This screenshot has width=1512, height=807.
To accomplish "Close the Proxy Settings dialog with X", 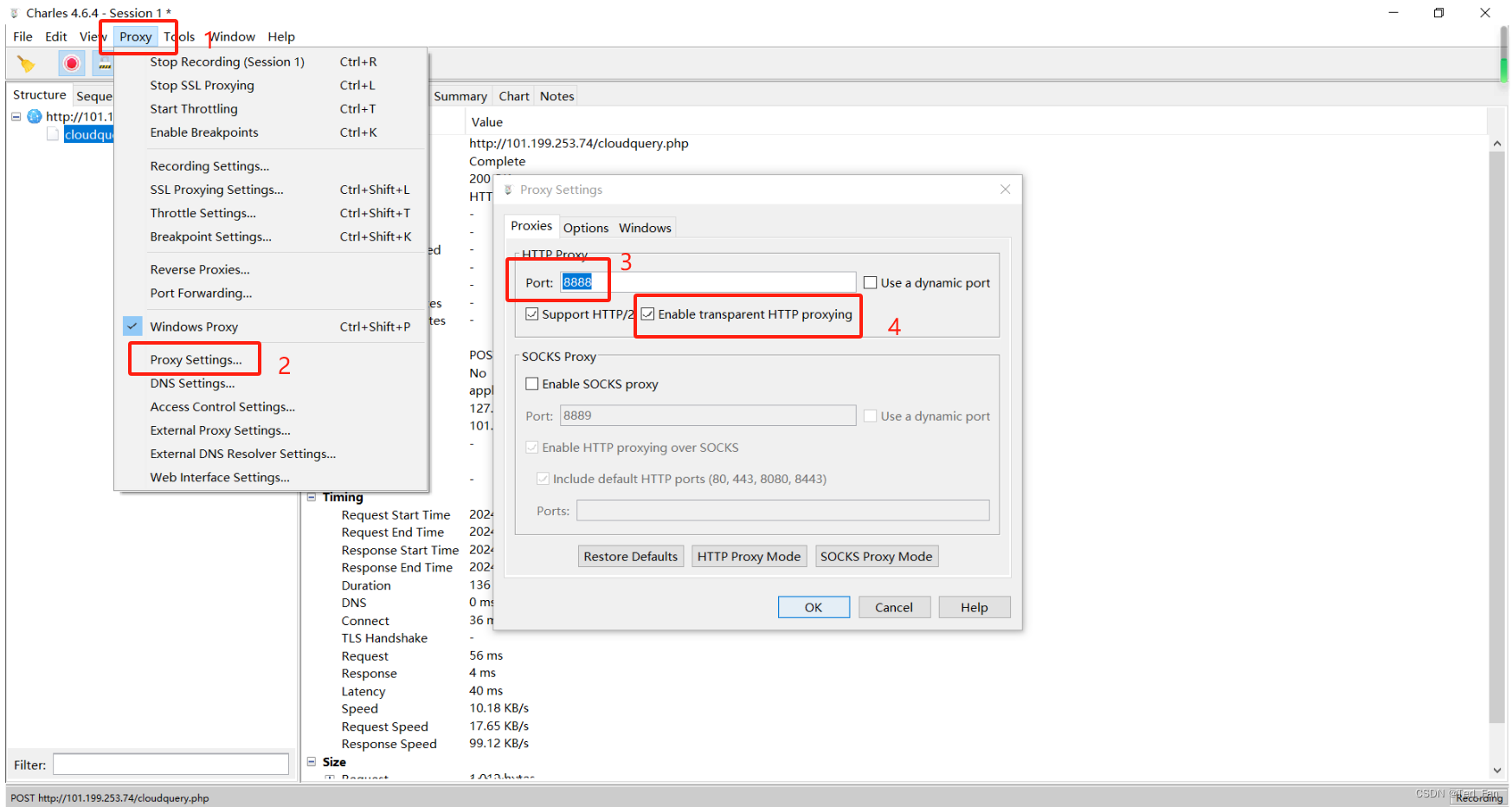I will (1005, 190).
